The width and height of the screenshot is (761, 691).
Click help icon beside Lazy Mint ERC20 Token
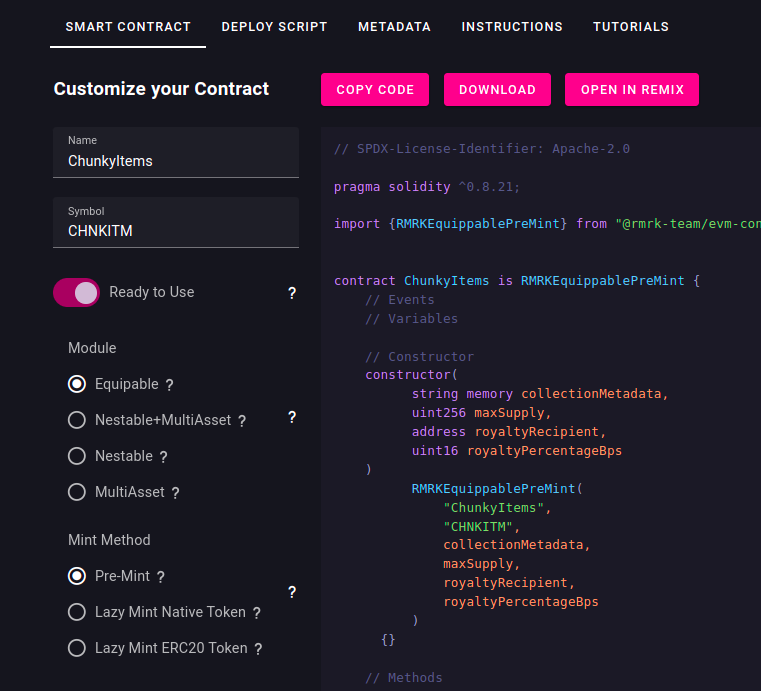point(258,649)
